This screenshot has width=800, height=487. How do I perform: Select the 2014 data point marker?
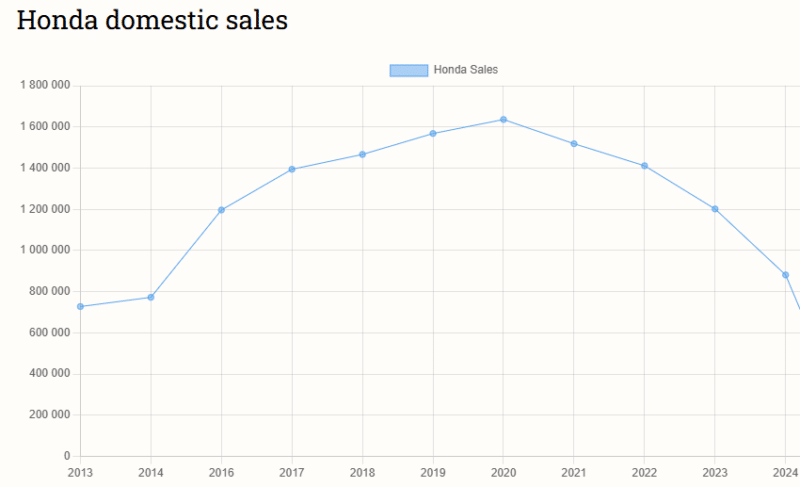151,297
